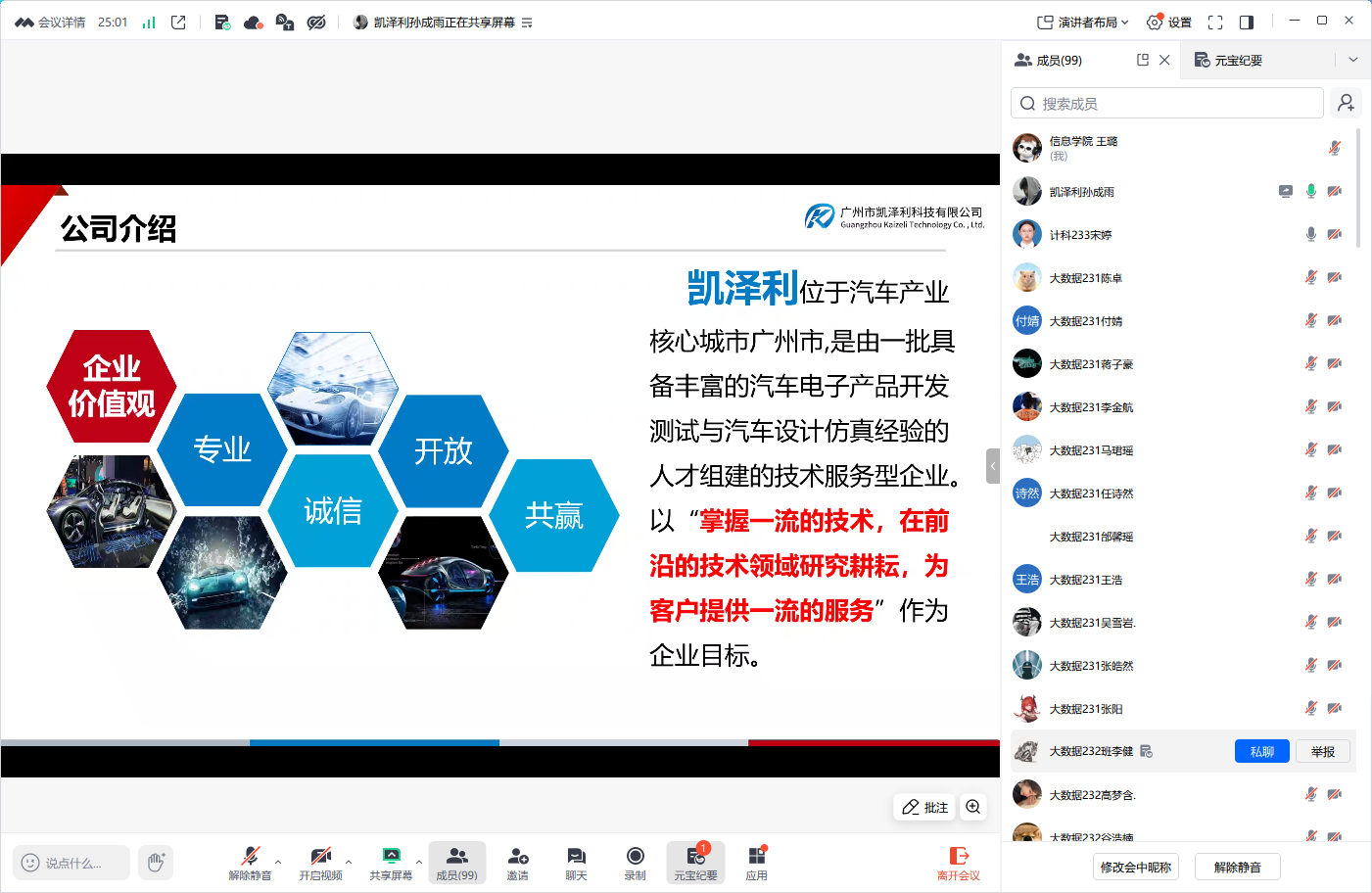
Task: Expand video options arrow next to 开启视频
Action: (x=349, y=862)
